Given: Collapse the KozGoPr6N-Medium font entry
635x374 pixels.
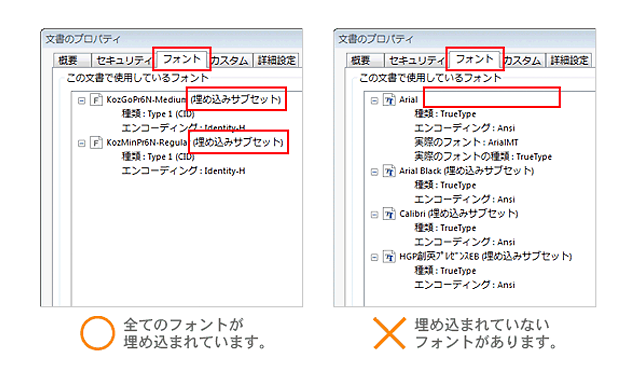Looking at the screenshot, I should pos(81,100).
